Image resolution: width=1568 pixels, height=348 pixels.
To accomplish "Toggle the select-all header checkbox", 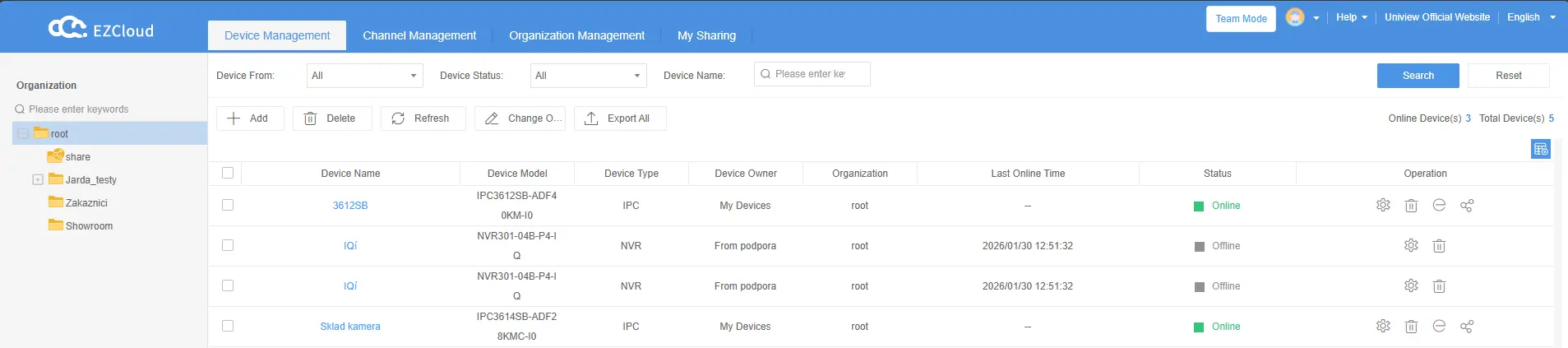I will coord(228,173).
